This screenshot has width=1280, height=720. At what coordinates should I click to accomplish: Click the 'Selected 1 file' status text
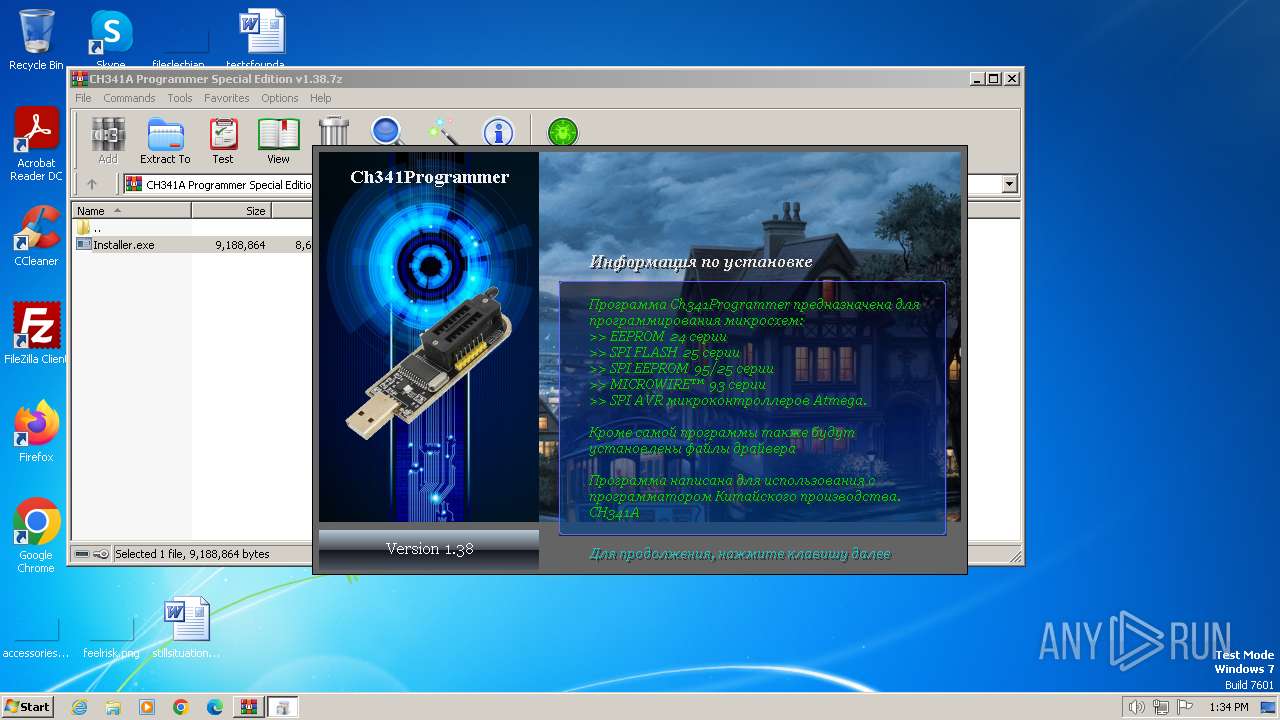[192, 554]
